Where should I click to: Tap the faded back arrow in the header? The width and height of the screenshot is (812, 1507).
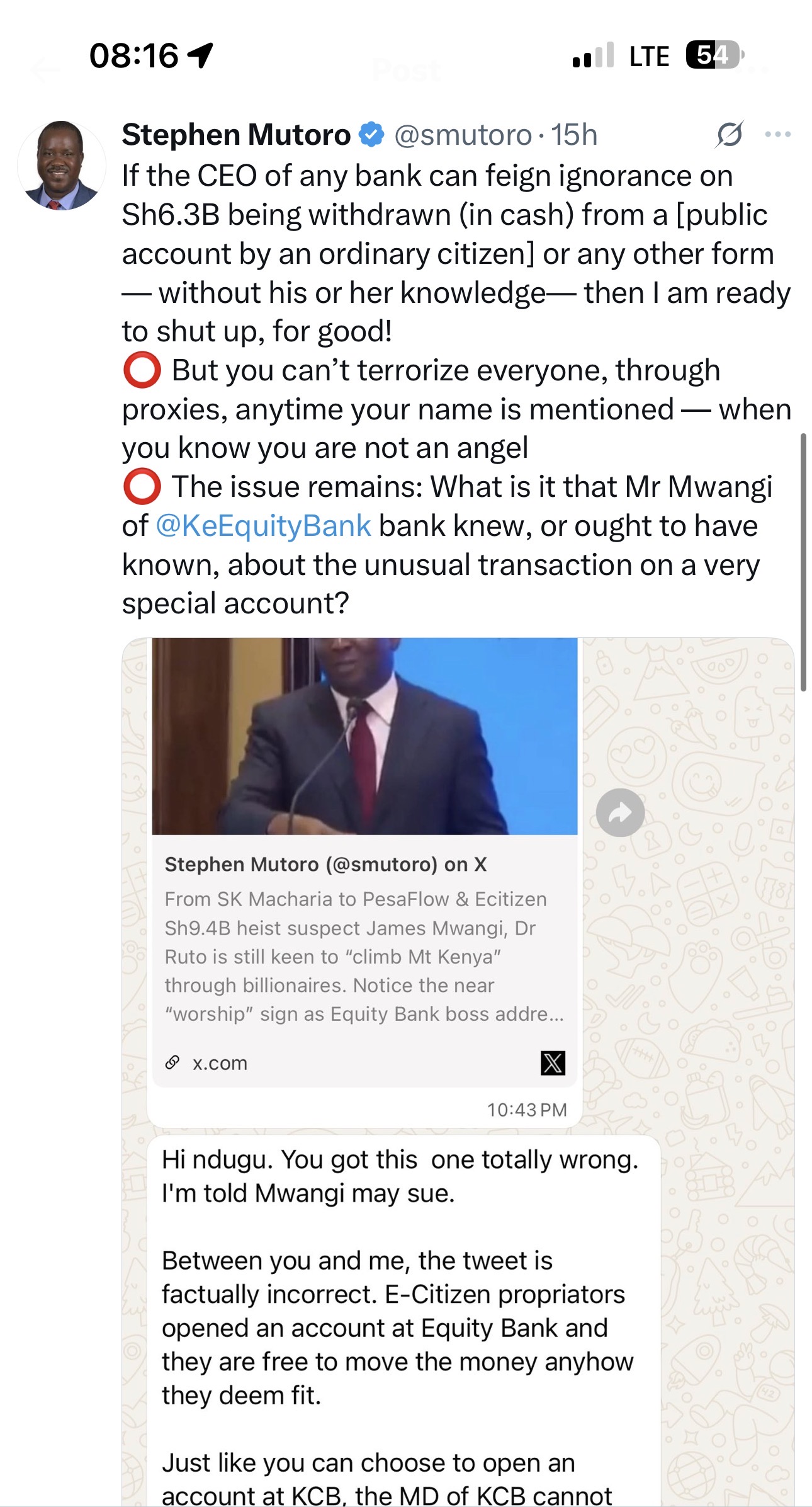point(45,69)
